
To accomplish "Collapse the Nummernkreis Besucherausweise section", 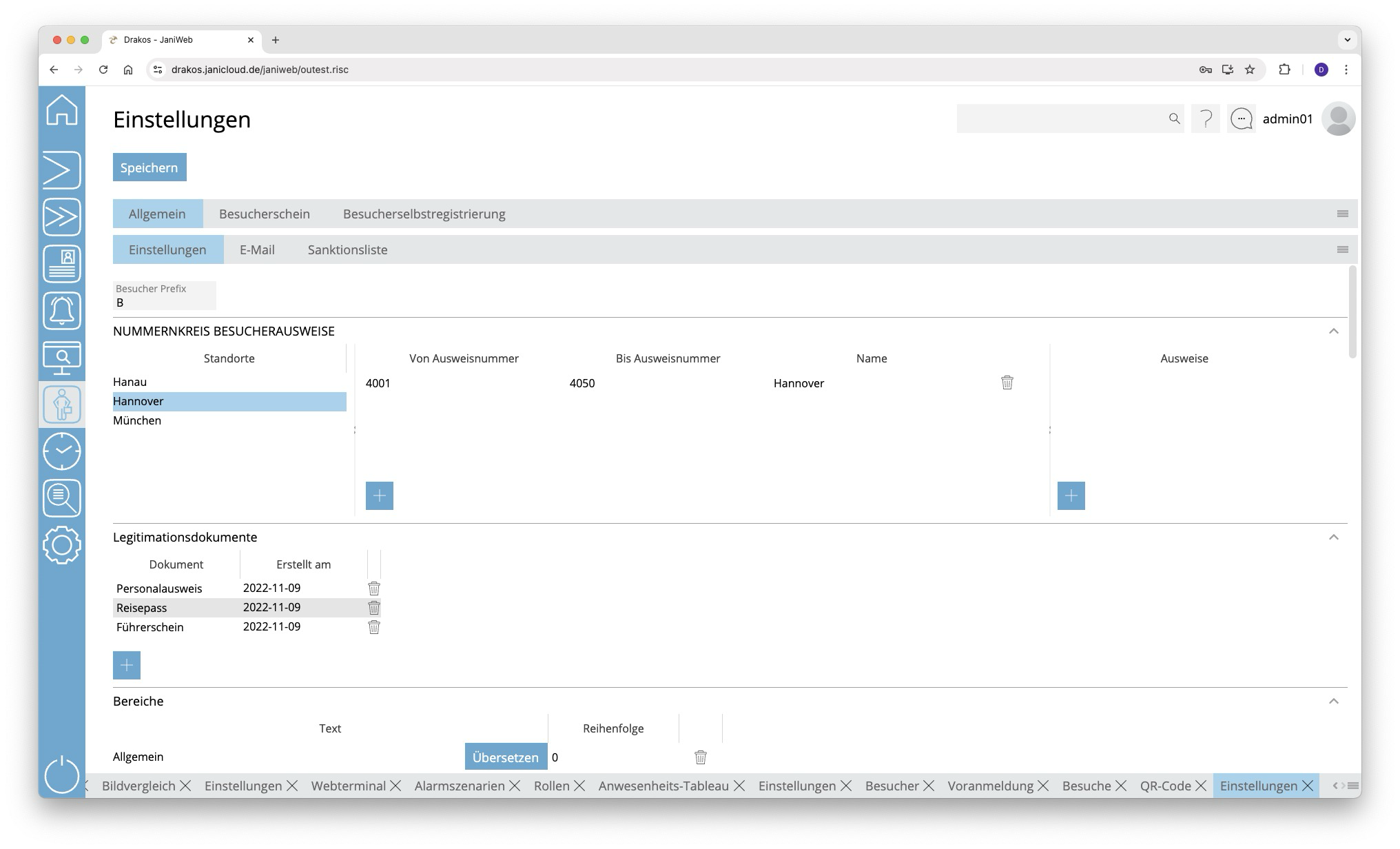I will click(x=1334, y=331).
